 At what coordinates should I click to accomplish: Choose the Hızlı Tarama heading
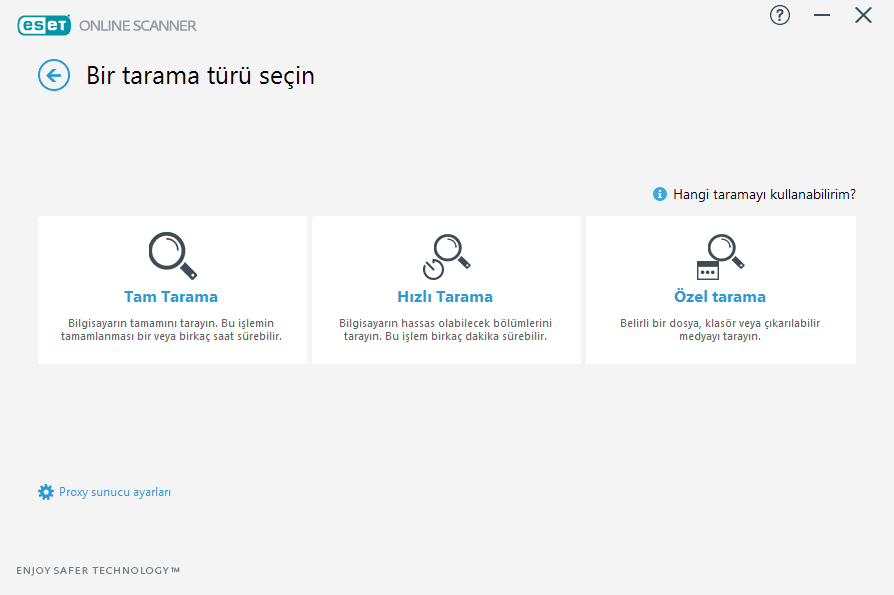tap(445, 297)
